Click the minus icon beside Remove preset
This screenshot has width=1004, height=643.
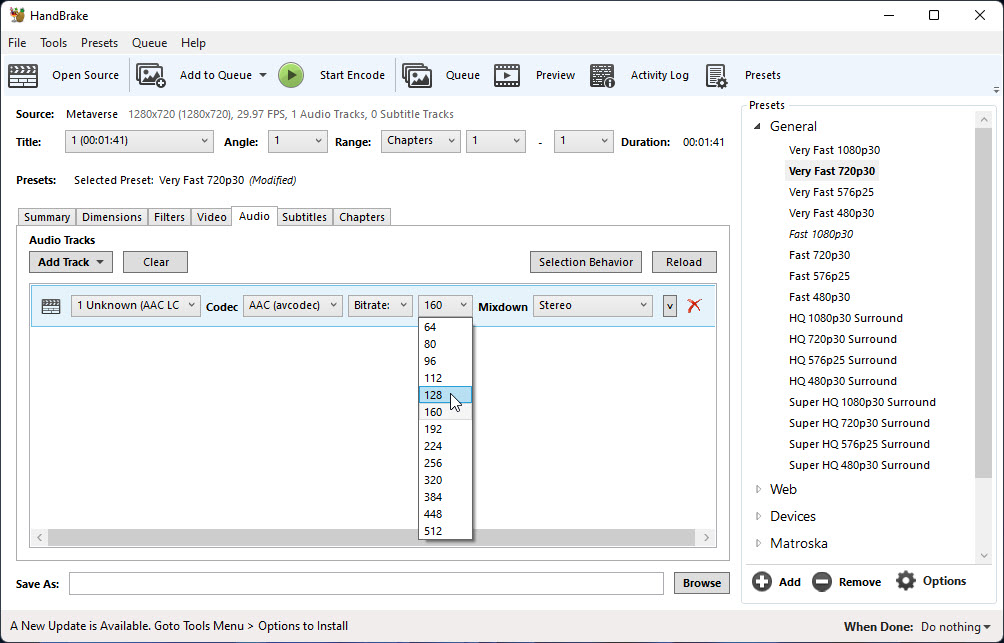(822, 582)
